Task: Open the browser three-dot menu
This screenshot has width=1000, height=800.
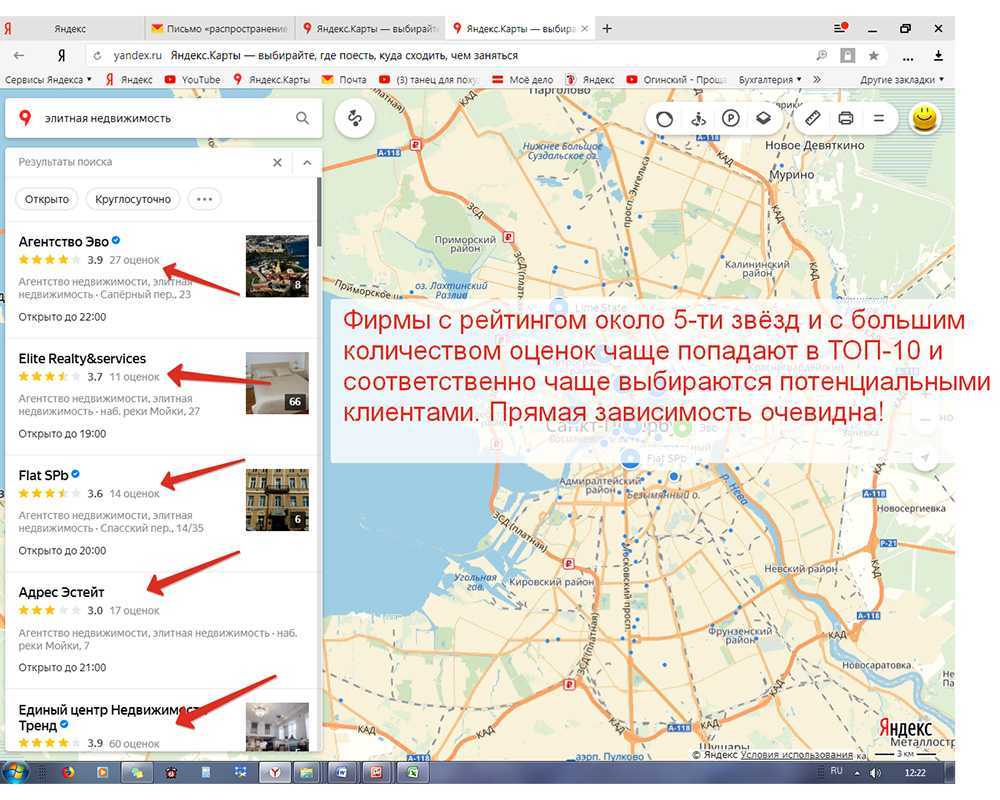Action: click(908, 57)
